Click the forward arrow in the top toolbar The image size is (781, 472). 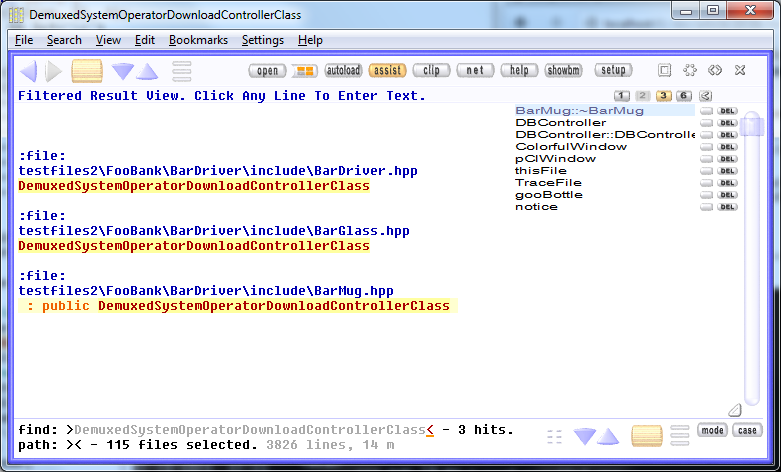[53, 71]
